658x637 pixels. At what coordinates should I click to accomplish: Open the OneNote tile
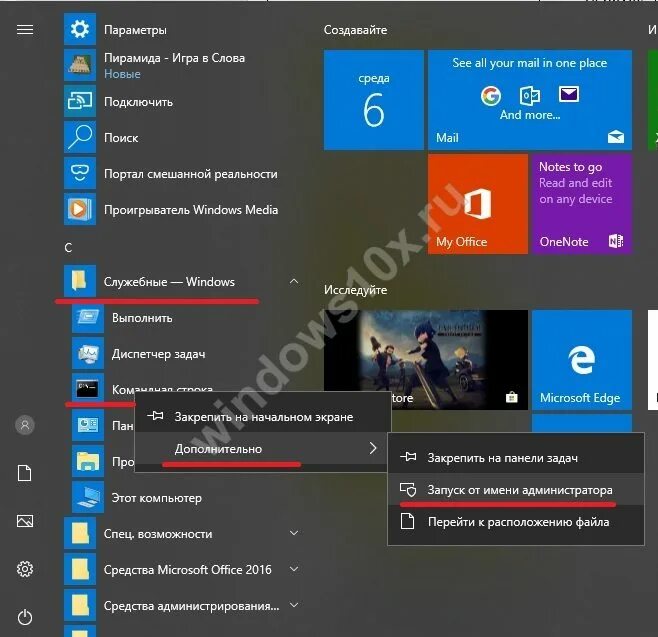(582, 204)
